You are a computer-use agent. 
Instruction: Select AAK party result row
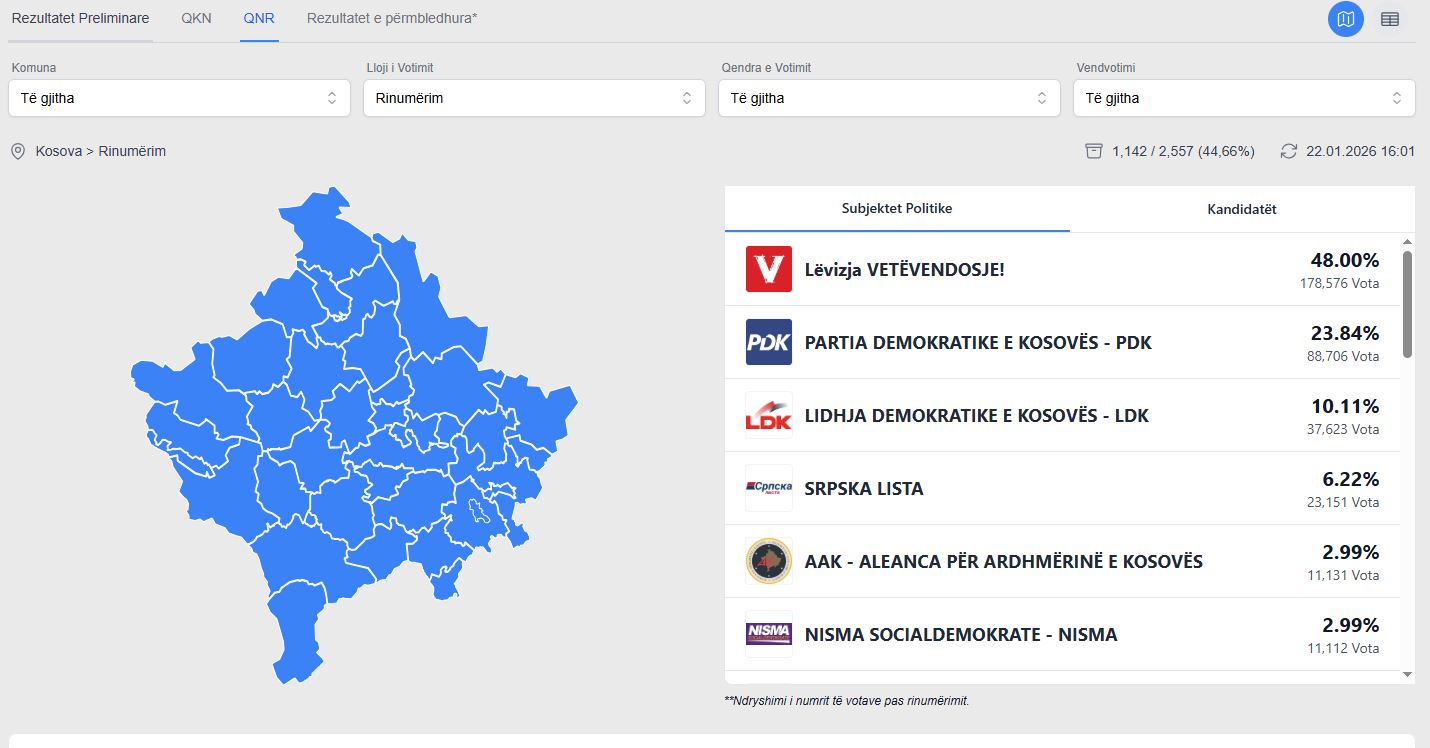pyautogui.click(x=1003, y=561)
